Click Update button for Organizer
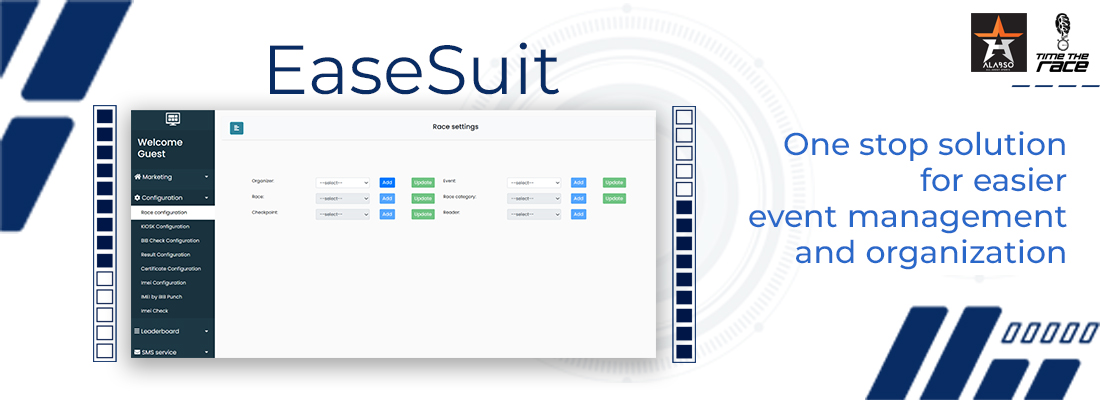1100x400 pixels. pos(423,182)
